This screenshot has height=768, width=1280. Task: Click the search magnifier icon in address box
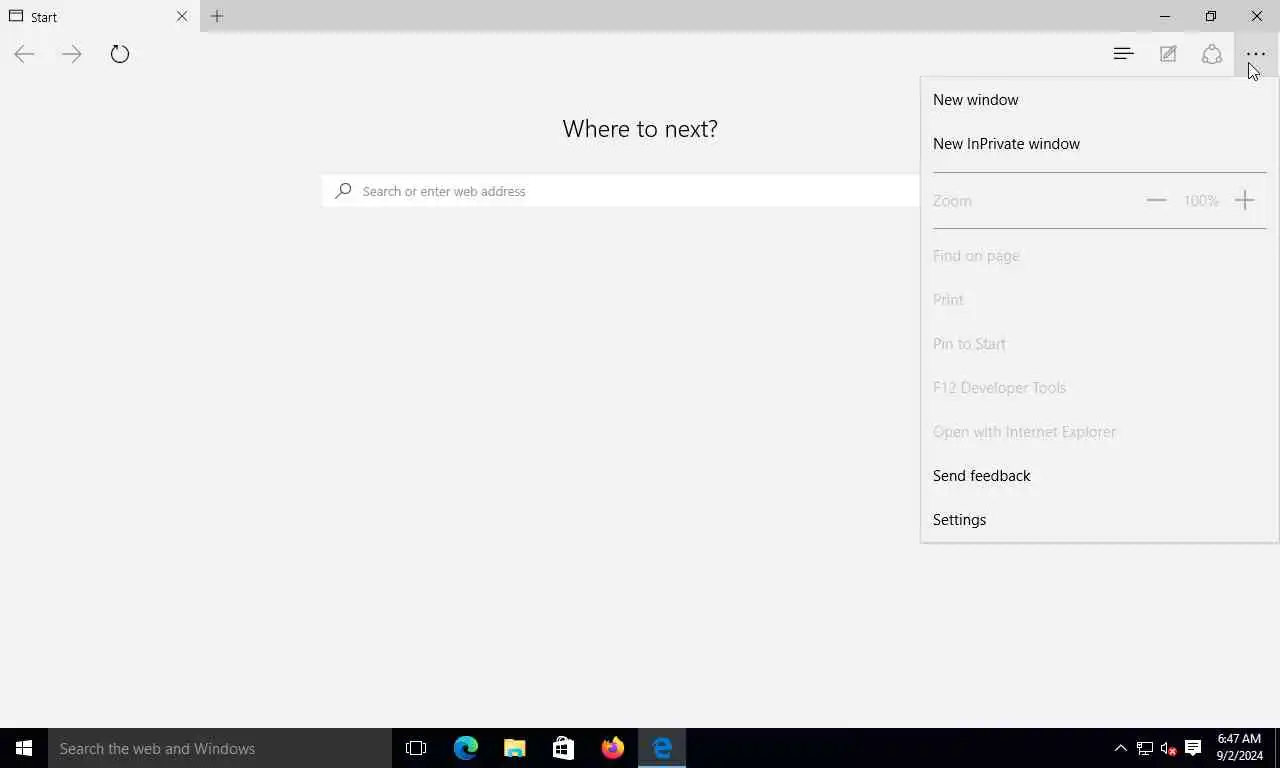(x=343, y=191)
